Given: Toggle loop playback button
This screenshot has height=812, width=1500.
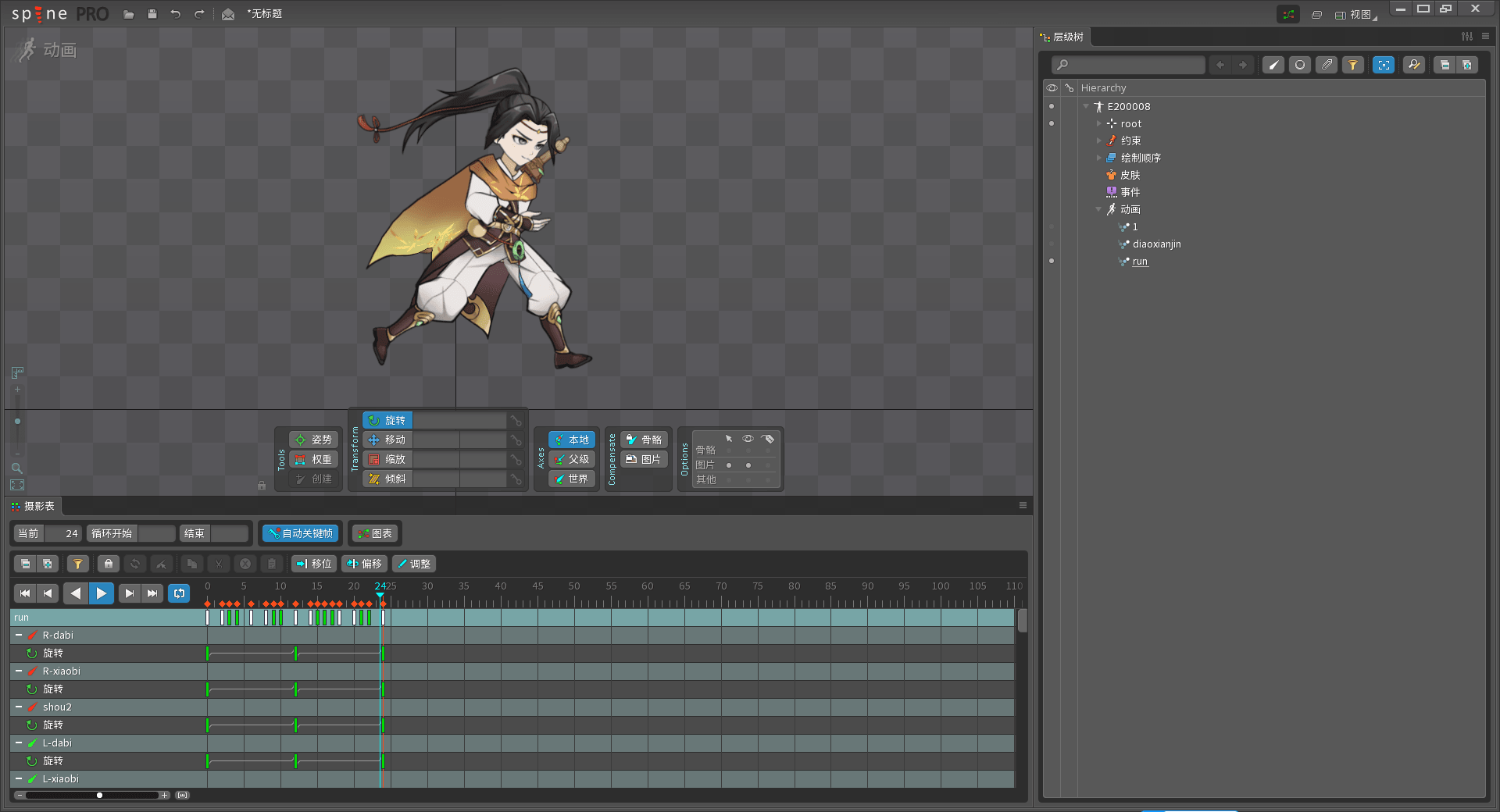Looking at the screenshot, I should 180,593.
